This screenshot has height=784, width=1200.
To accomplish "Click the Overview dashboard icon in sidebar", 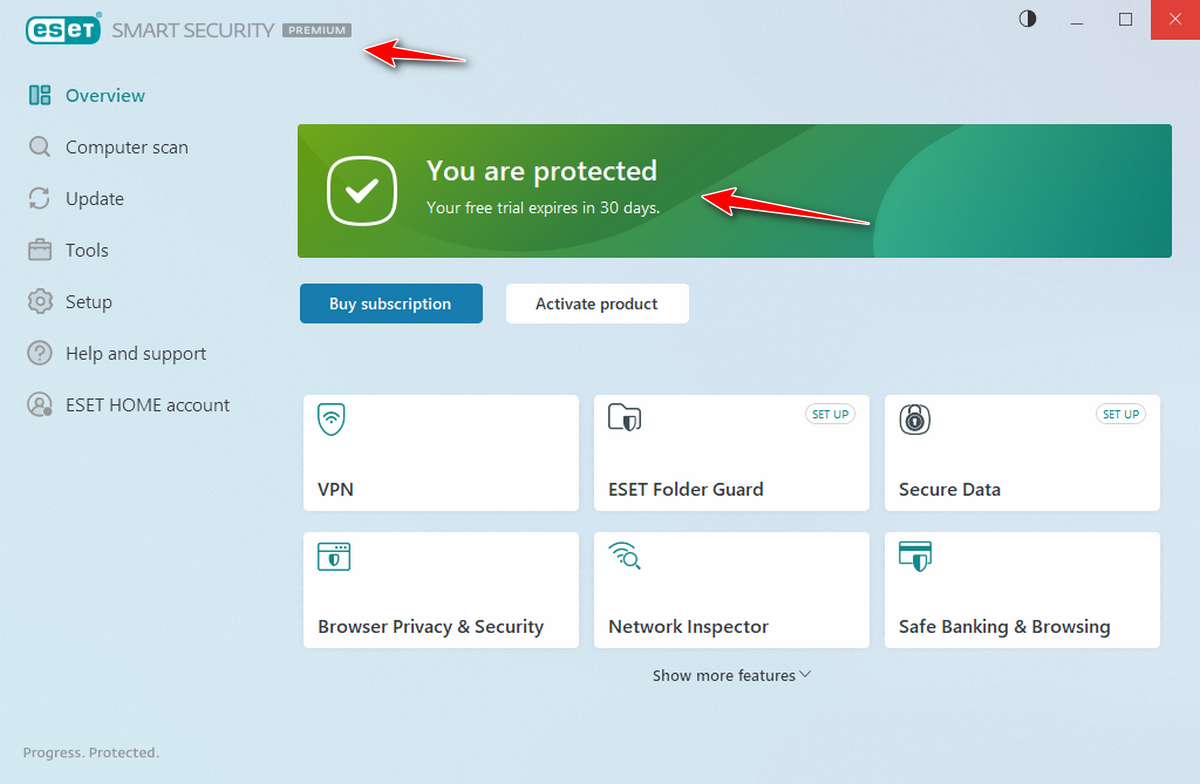I will coord(40,96).
